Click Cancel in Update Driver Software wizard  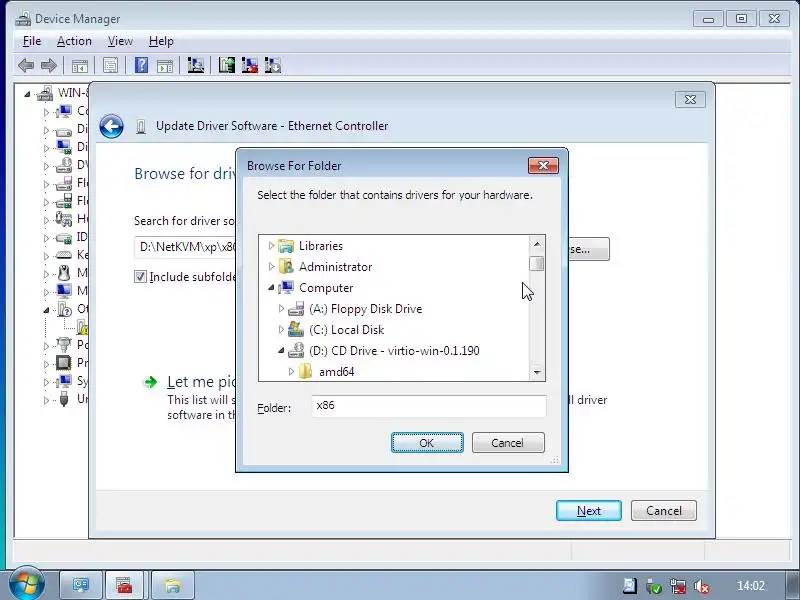[663, 510]
